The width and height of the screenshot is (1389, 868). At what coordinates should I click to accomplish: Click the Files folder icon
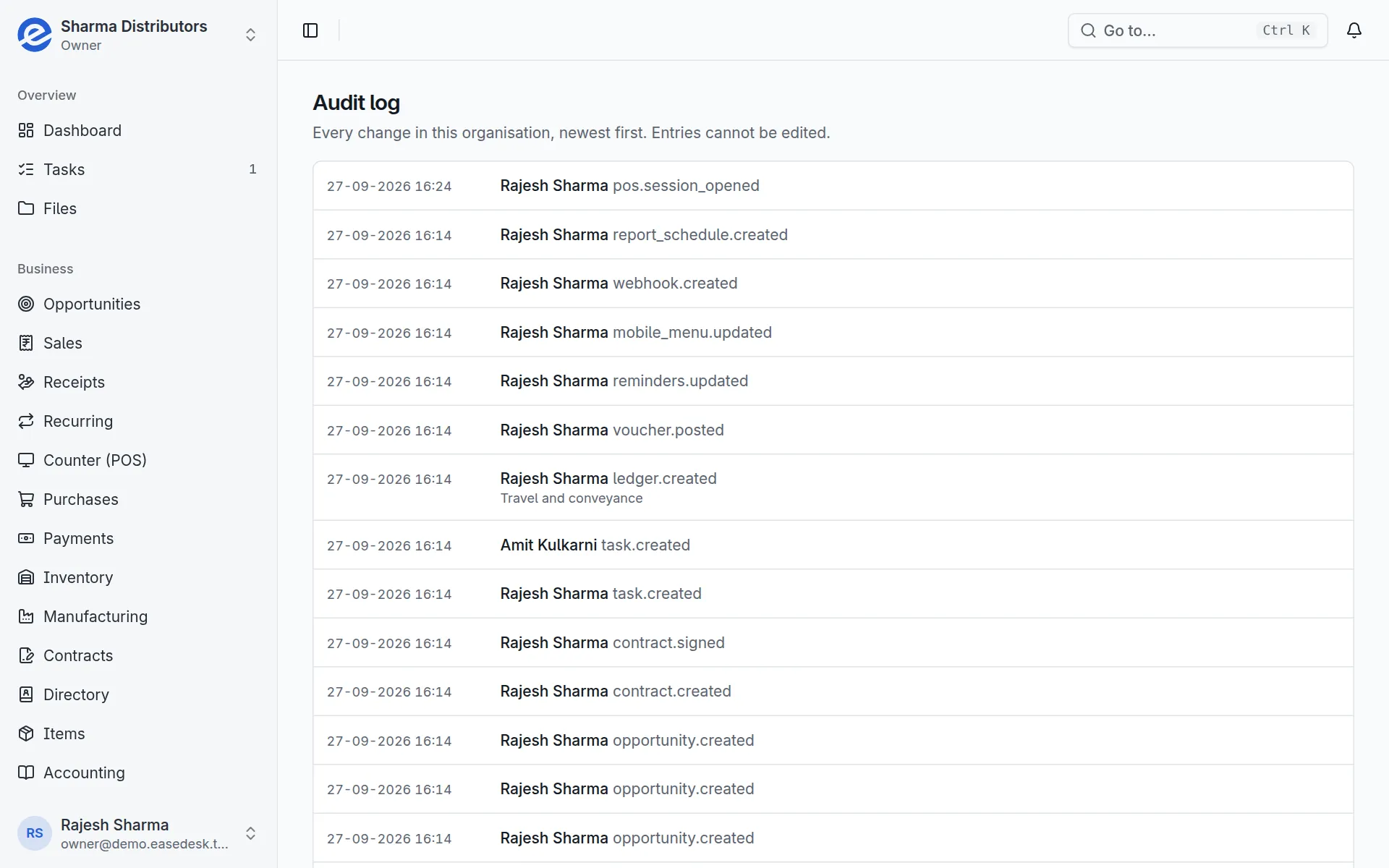coord(26,208)
